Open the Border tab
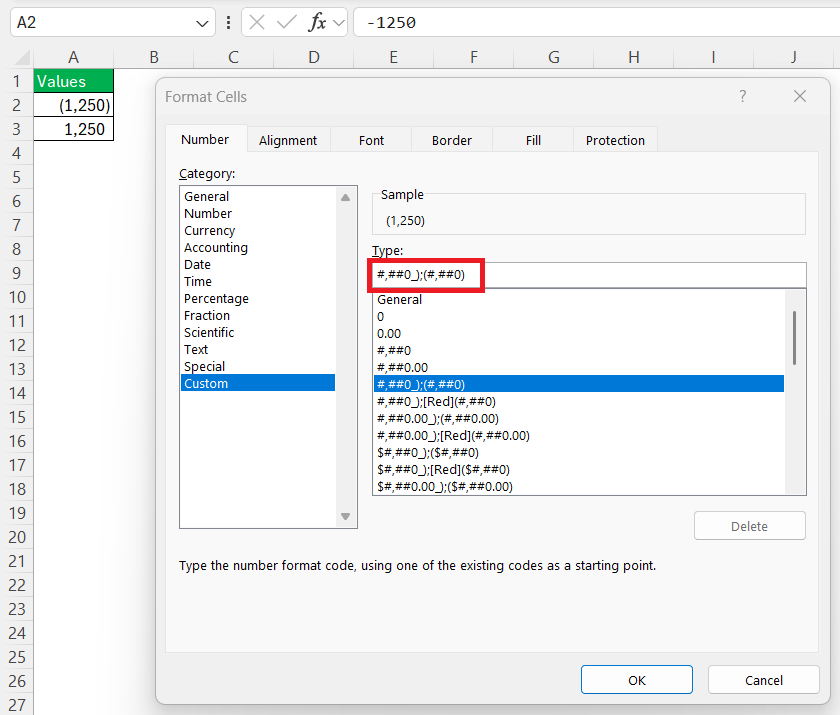Screen dimensions: 840x715 (452, 140)
